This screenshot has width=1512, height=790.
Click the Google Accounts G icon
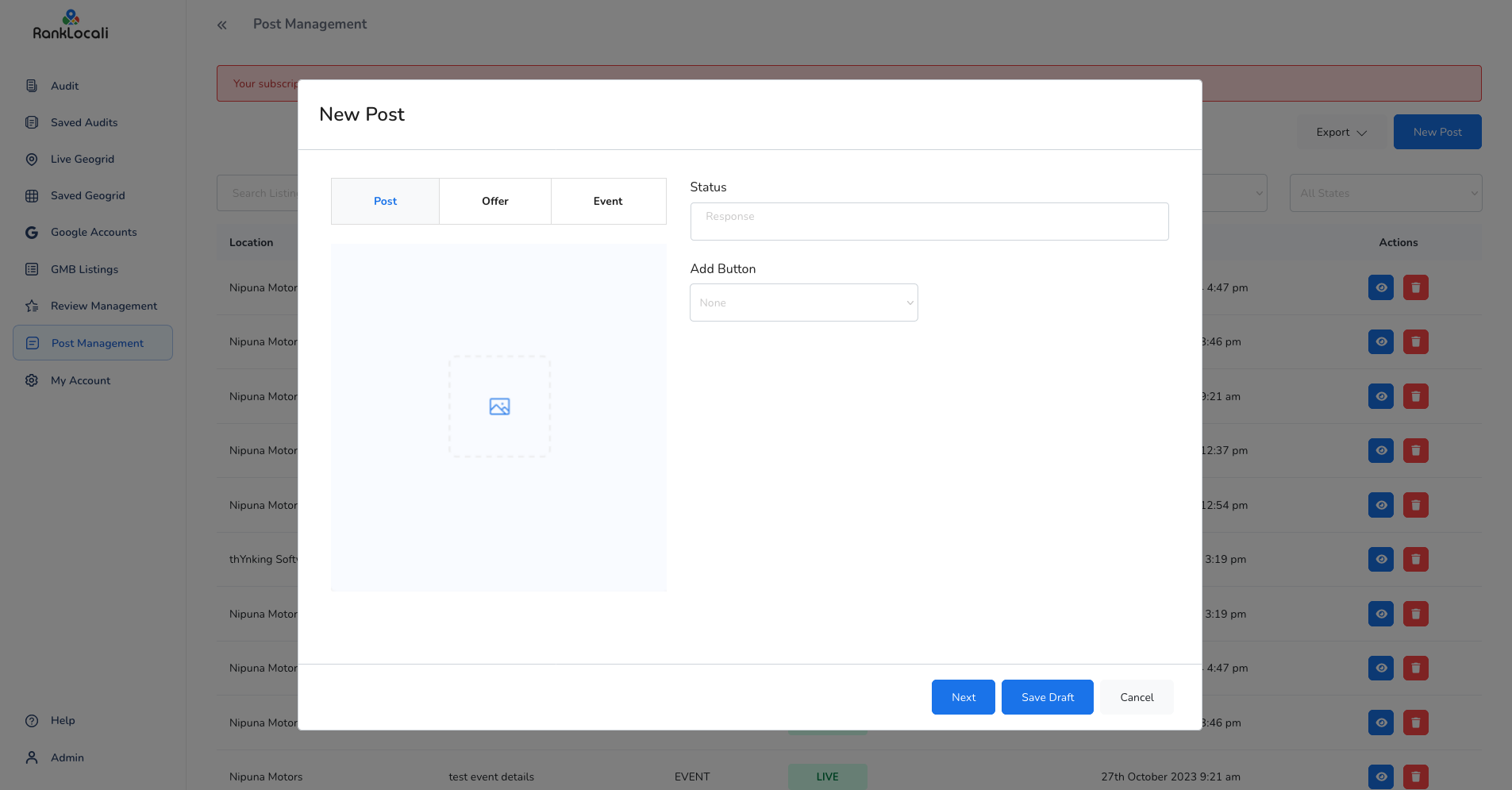(32, 233)
